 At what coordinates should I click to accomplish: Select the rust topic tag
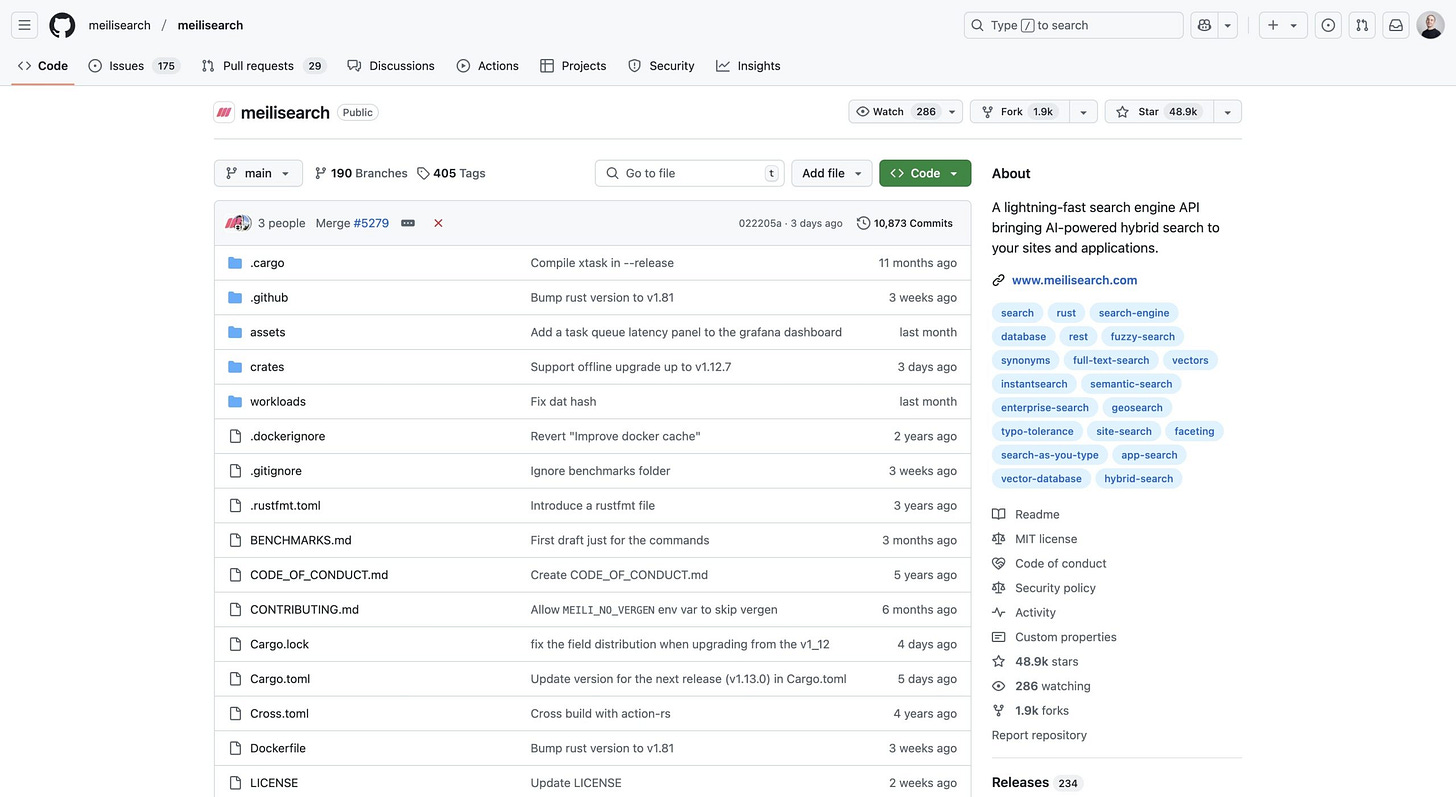(x=1066, y=313)
